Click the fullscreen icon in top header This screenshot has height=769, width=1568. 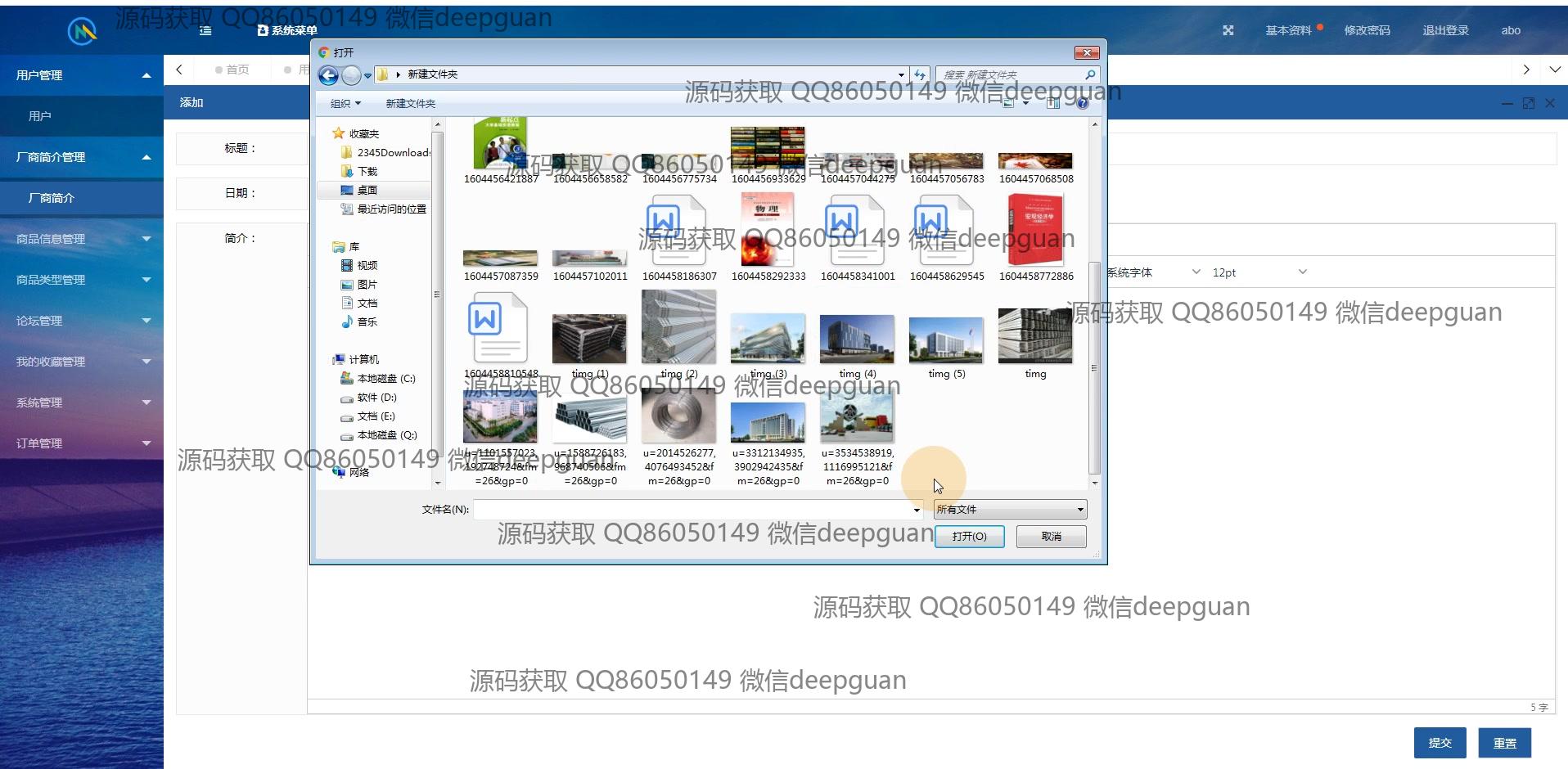tap(1228, 30)
